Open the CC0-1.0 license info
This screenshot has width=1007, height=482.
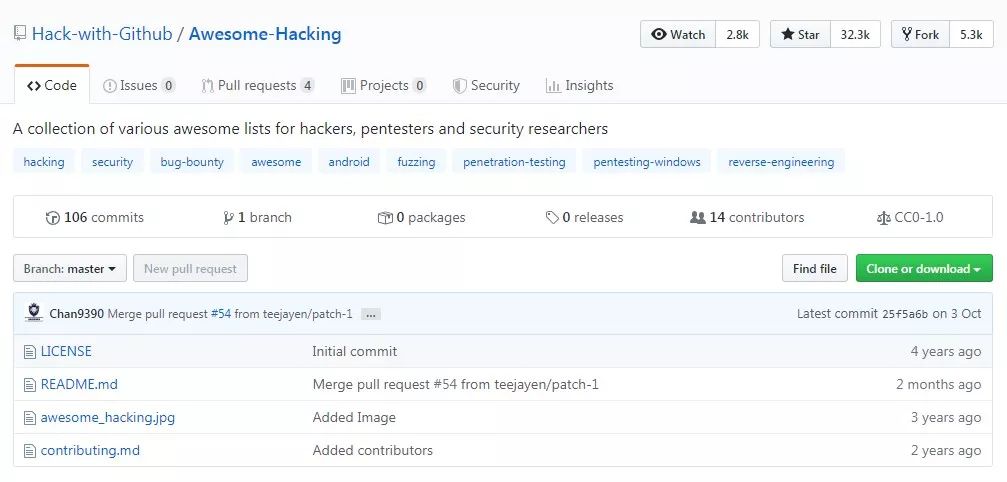tap(910, 218)
